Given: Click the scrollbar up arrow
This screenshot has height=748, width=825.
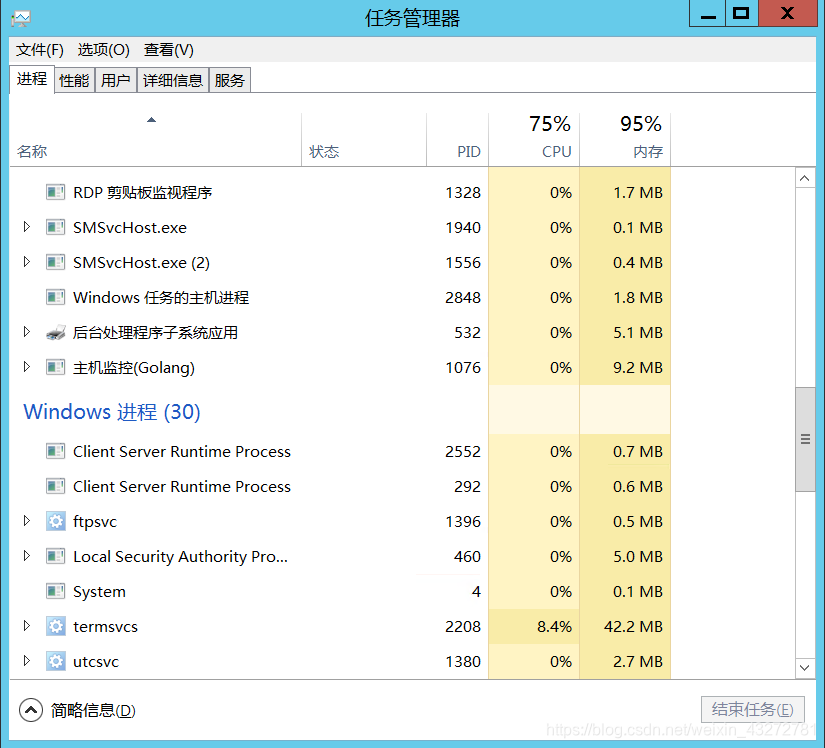Looking at the screenshot, I should 804,178.
